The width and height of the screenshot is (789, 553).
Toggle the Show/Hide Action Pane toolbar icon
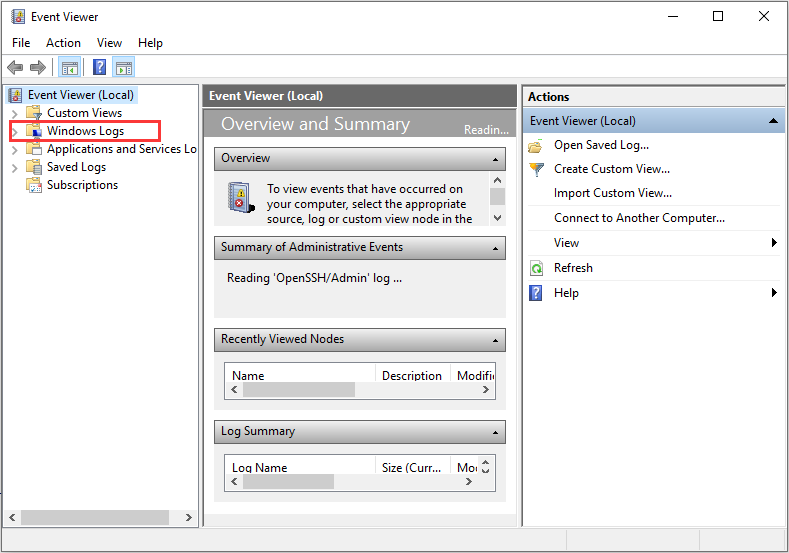[x=124, y=67]
